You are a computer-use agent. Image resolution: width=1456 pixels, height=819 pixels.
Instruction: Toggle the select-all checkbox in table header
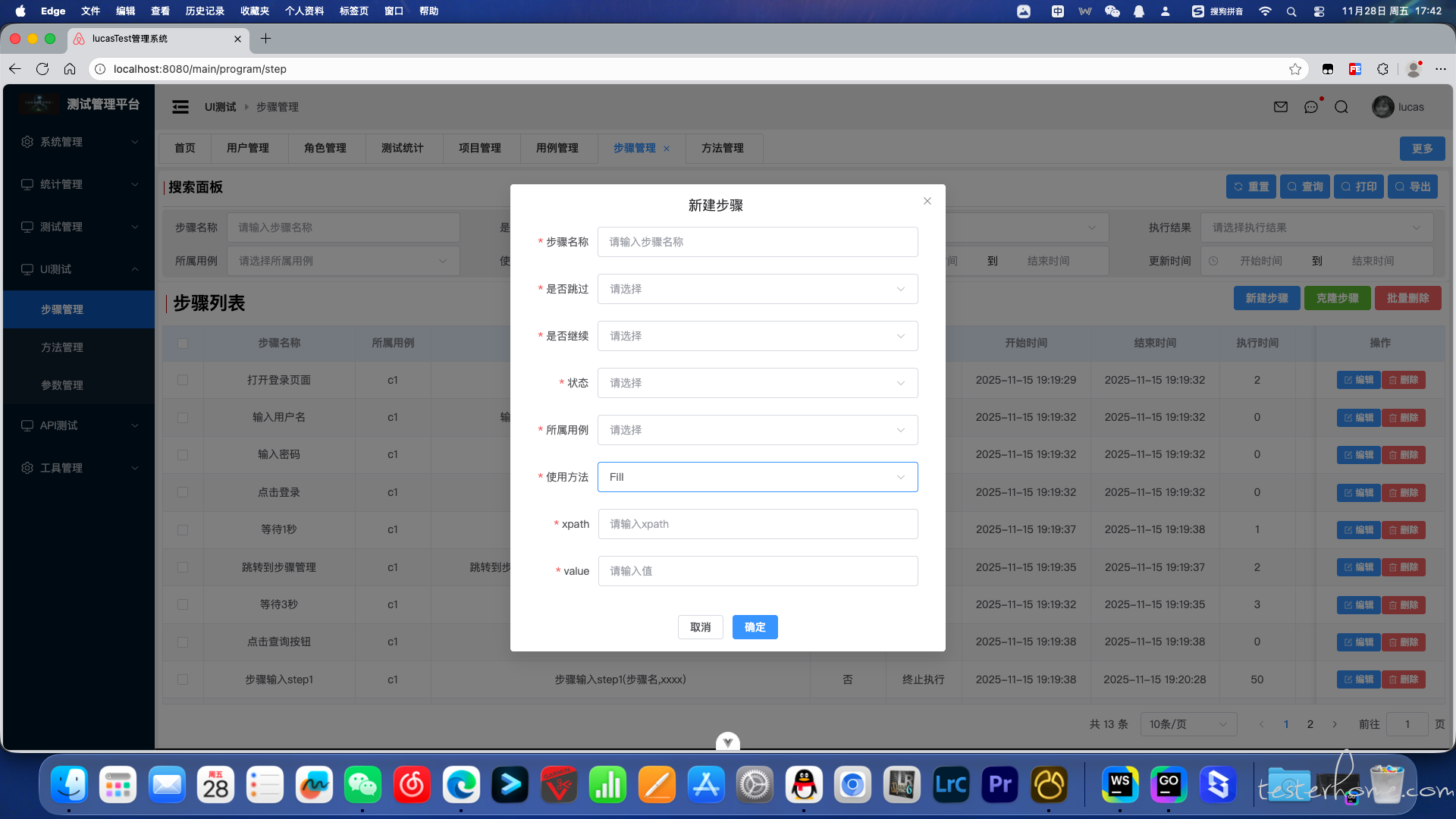(x=183, y=344)
